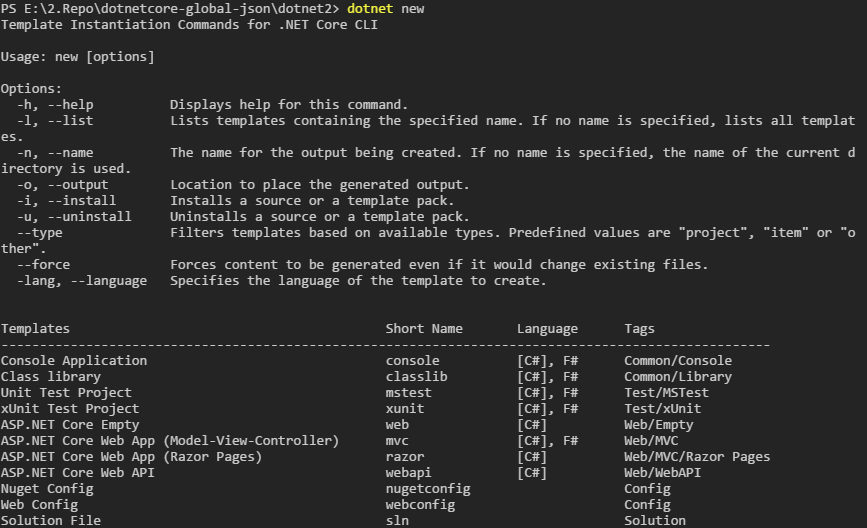
Task: Click the 'Console Application' template row
Action: 74,361
